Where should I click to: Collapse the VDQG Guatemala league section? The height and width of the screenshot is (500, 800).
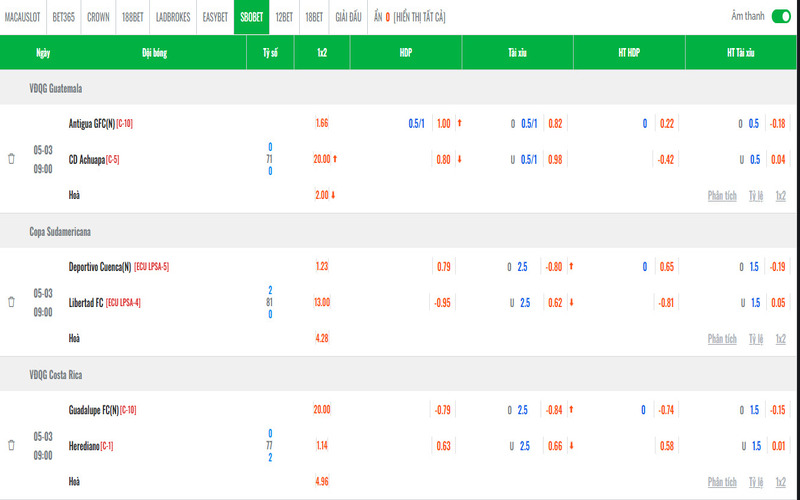pos(56,88)
